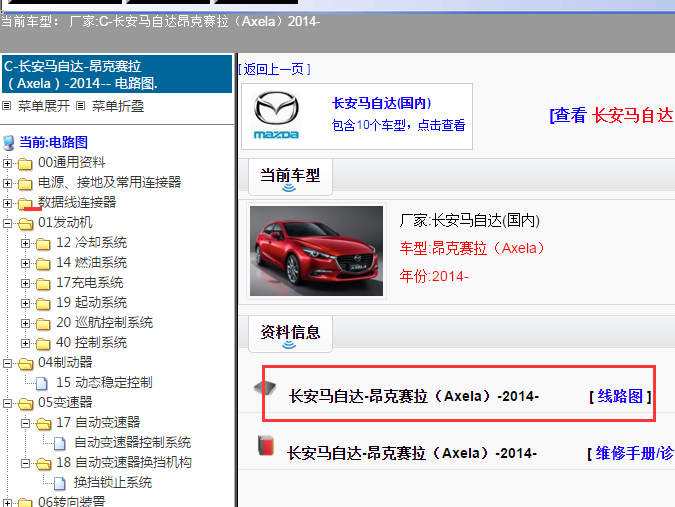
Task: Click the Mazda logo image
Action: [x=276, y=115]
